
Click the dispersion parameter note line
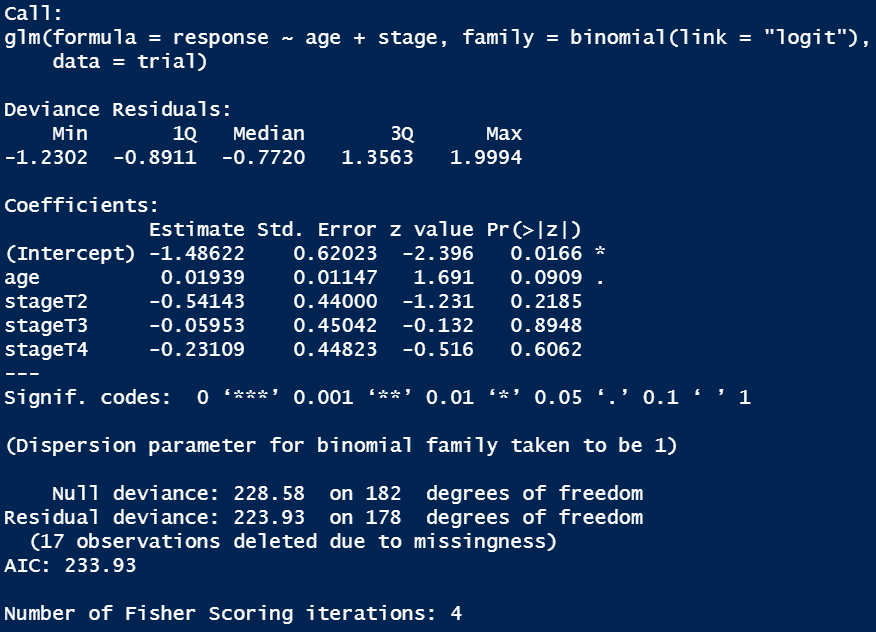341,446
